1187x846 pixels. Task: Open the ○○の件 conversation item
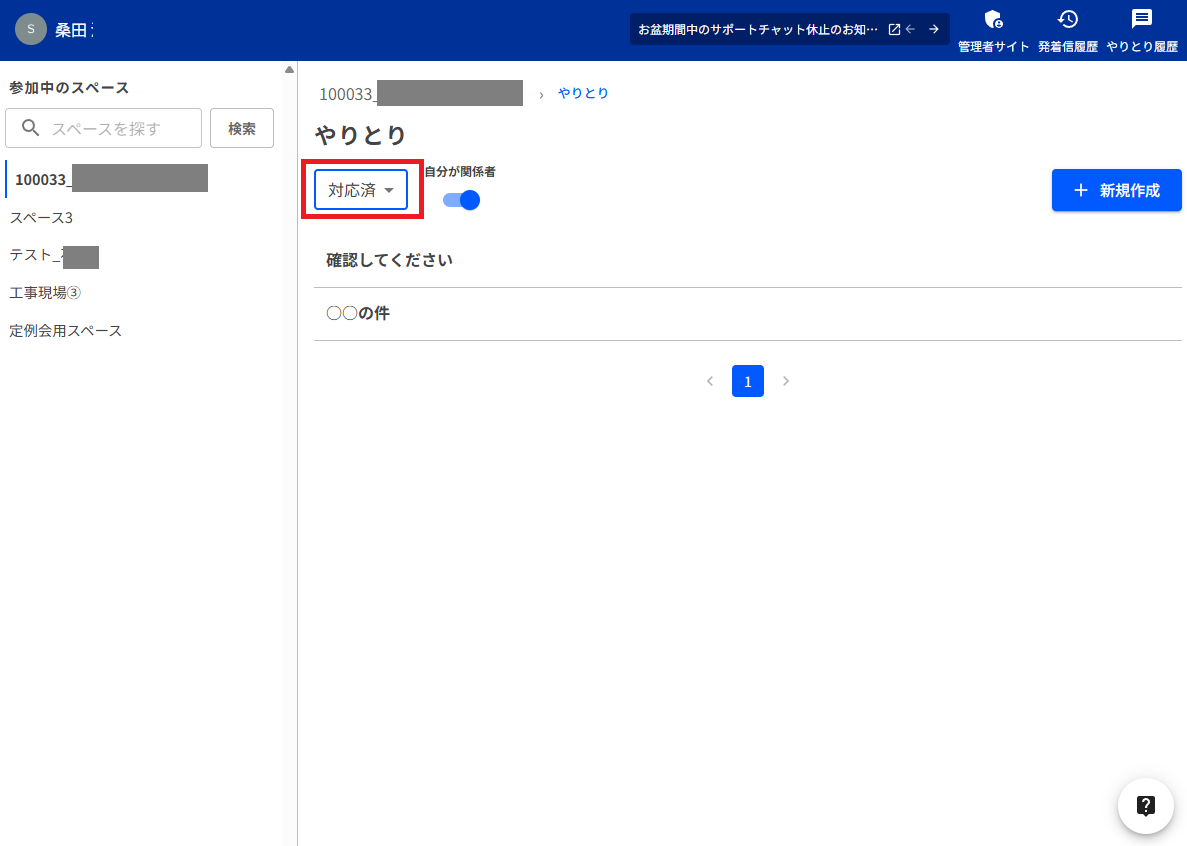pyautogui.click(x=357, y=312)
